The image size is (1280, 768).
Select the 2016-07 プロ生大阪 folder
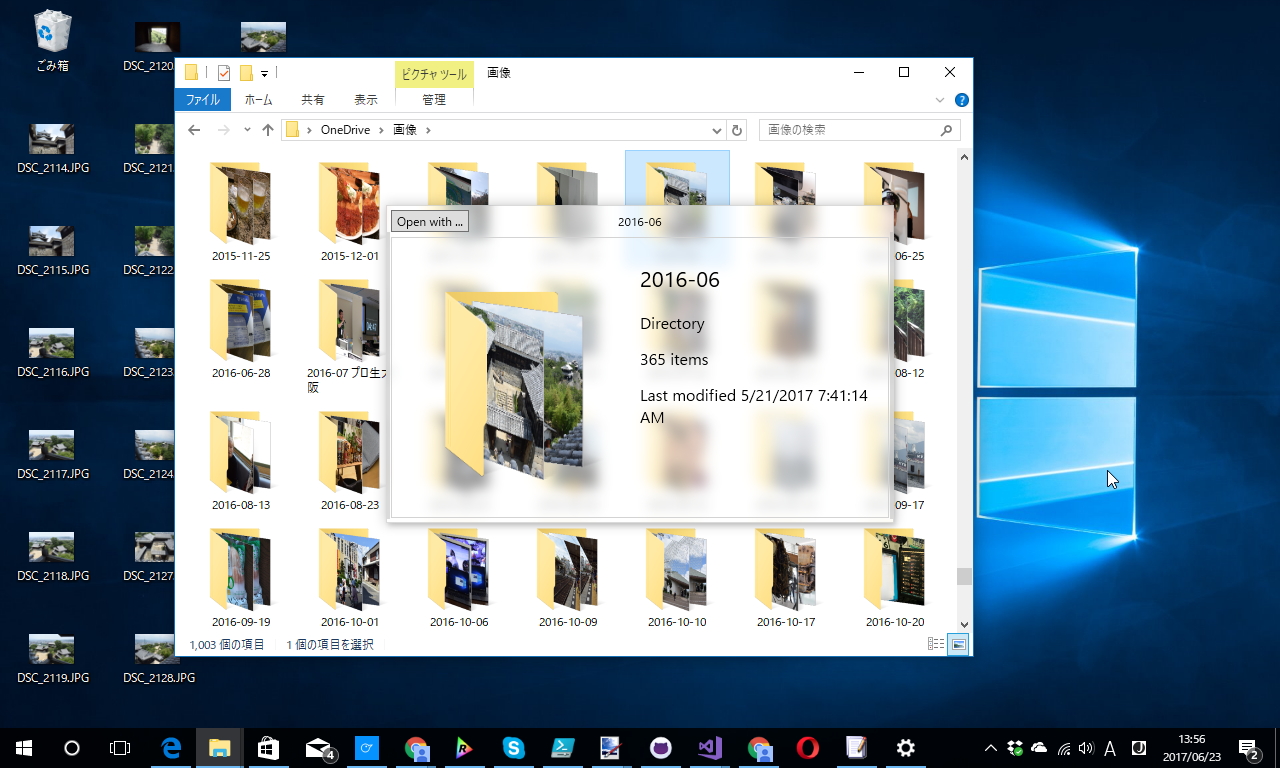tap(350, 336)
